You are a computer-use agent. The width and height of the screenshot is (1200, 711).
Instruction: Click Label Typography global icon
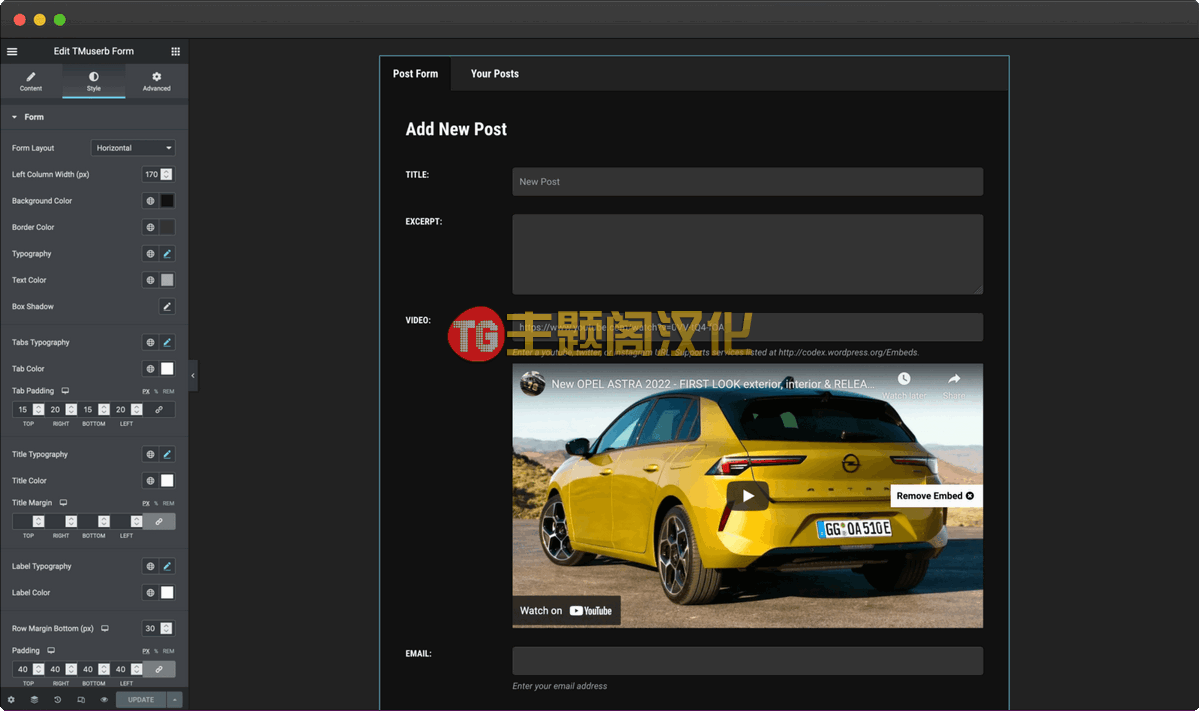[x=150, y=566]
